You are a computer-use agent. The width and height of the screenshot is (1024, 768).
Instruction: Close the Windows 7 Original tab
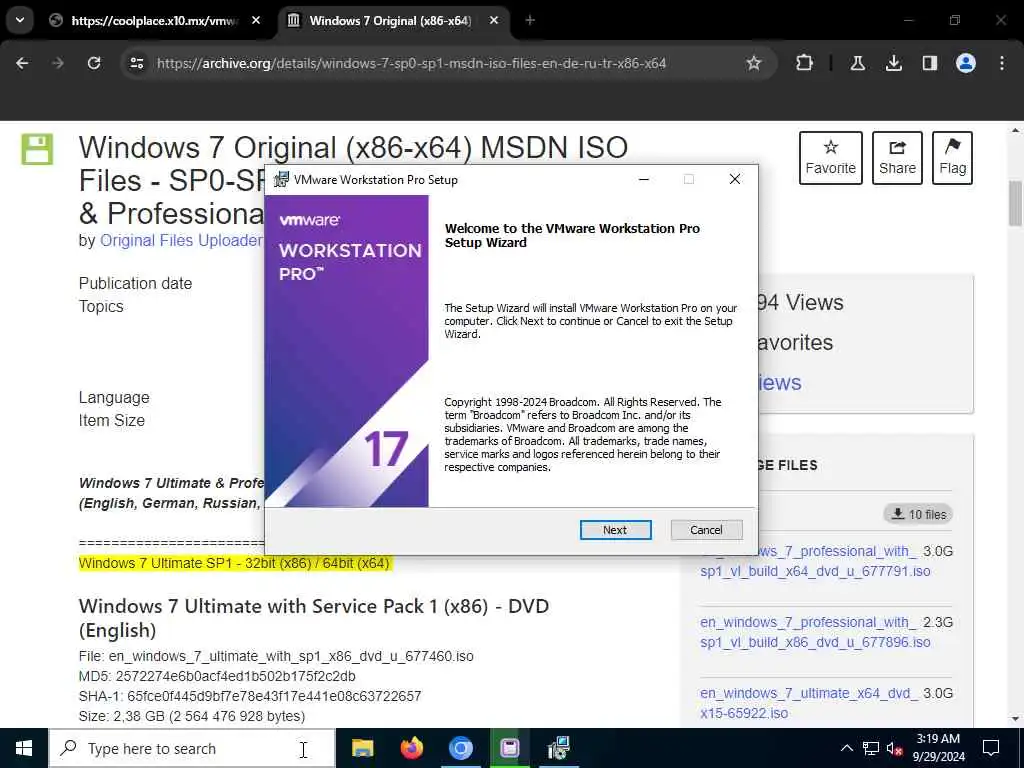[494, 20]
